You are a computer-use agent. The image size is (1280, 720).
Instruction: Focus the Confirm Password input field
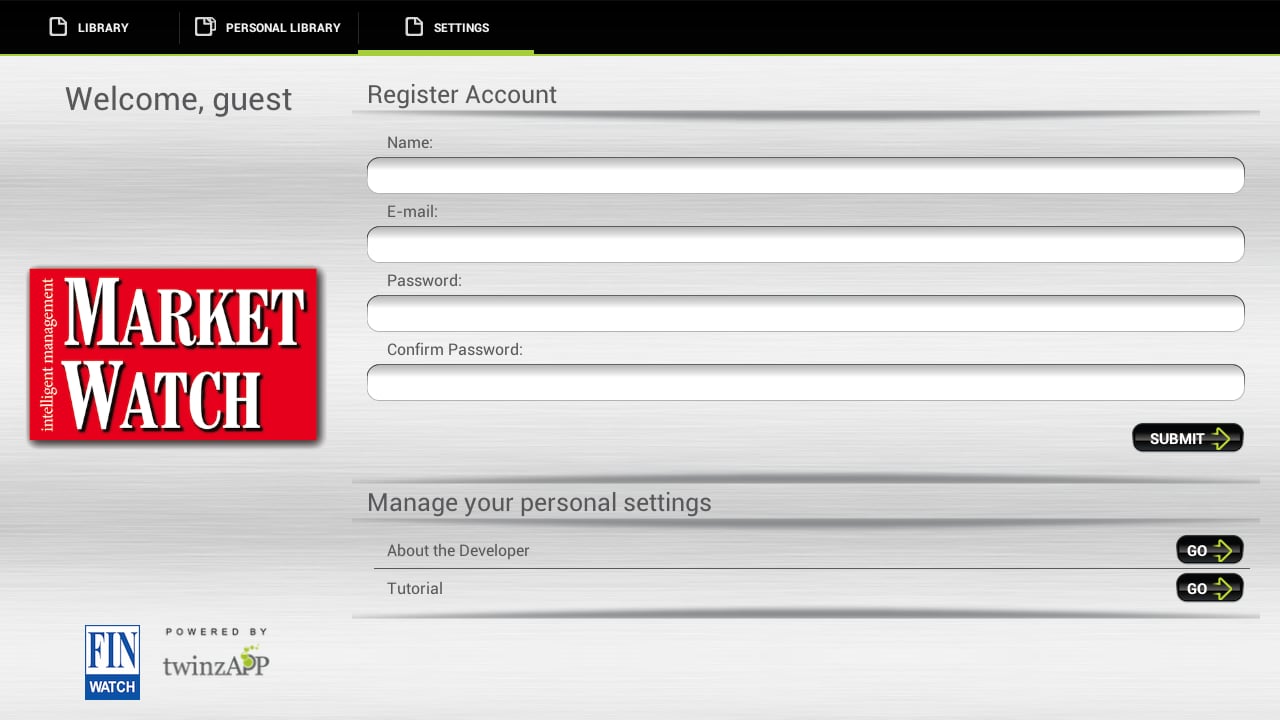tap(806, 383)
